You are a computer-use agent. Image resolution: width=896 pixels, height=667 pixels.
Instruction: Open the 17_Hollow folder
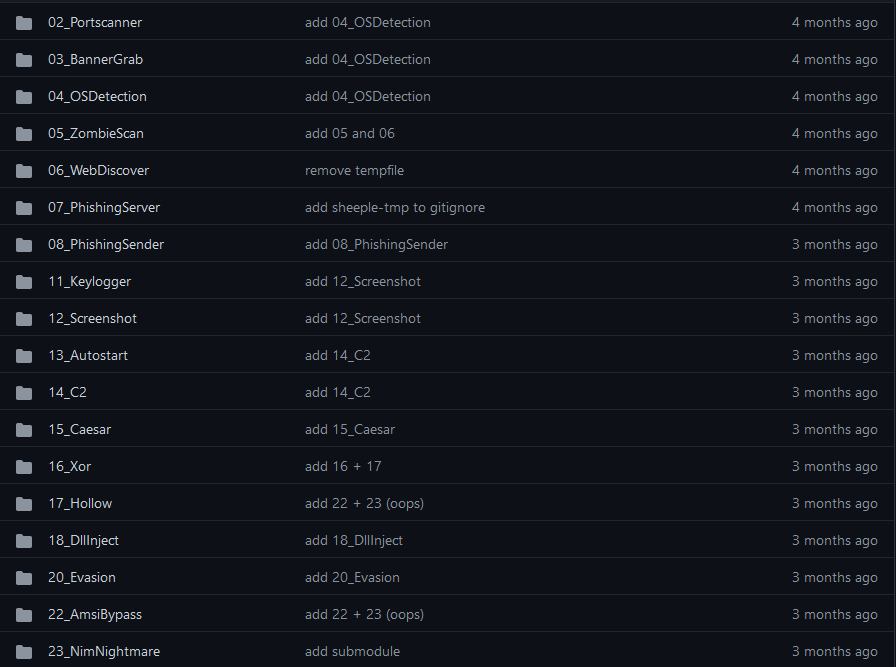coord(80,503)
